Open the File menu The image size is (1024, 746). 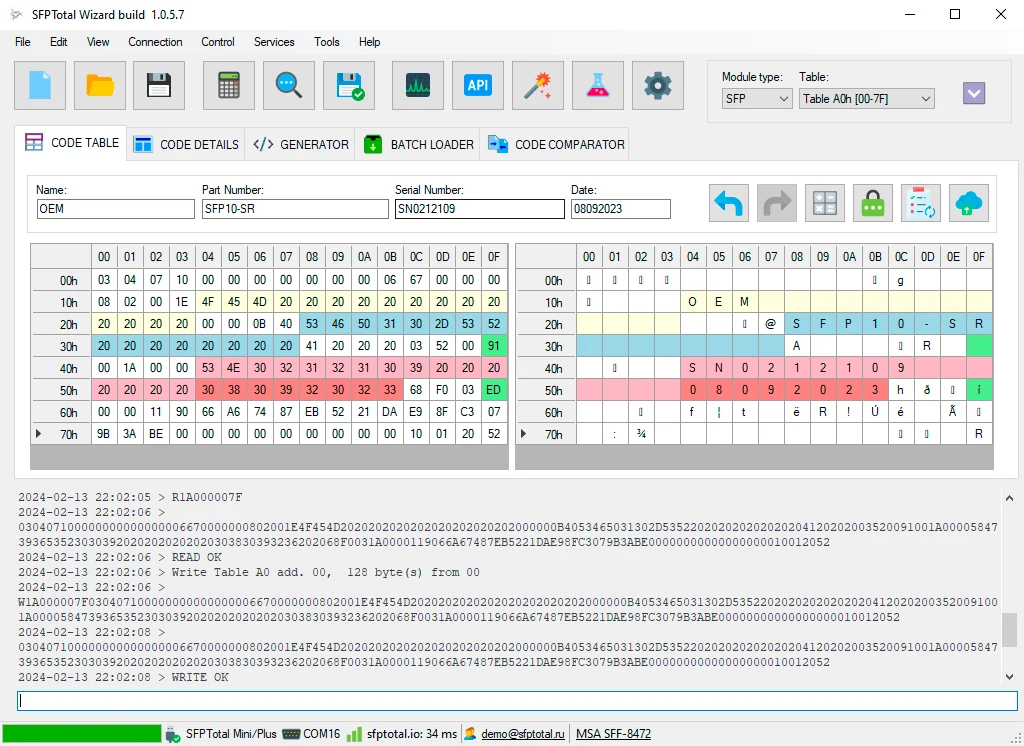[23, 42]
